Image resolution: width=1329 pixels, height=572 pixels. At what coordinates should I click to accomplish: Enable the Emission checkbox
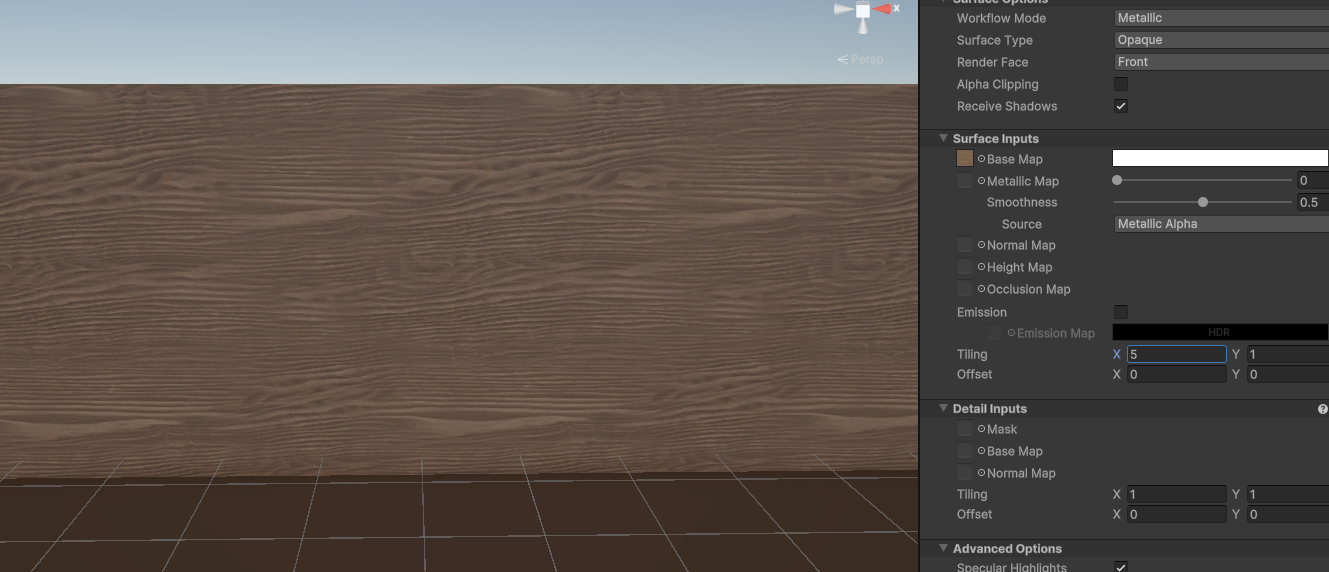pyautogui.click(x=1121, y=312)
